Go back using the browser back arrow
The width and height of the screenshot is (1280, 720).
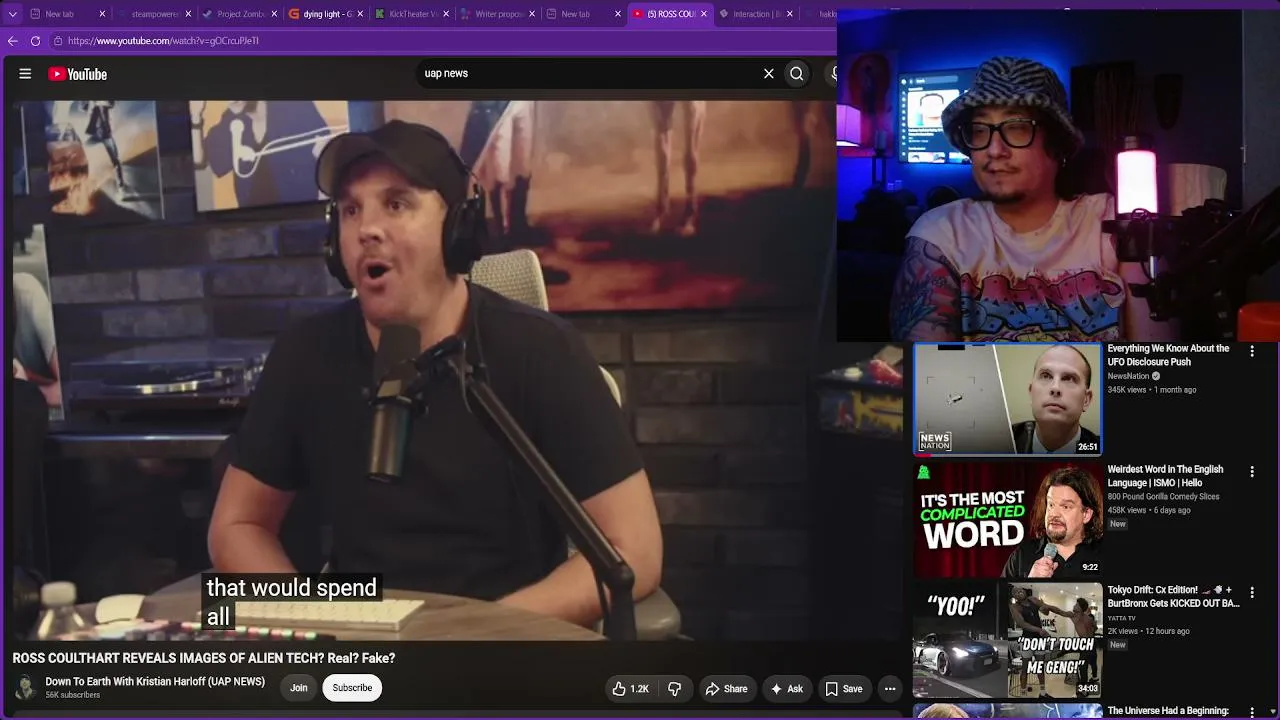(13, 41)
